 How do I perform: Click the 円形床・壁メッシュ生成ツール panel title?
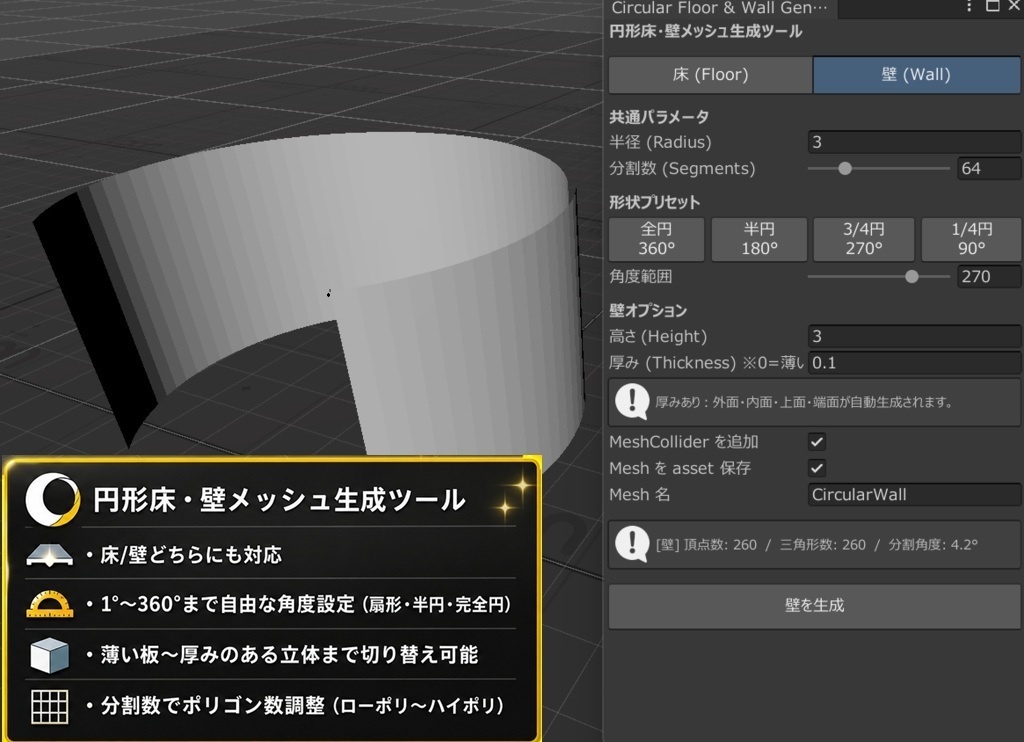pyautogui.click(x=705, y=31)
